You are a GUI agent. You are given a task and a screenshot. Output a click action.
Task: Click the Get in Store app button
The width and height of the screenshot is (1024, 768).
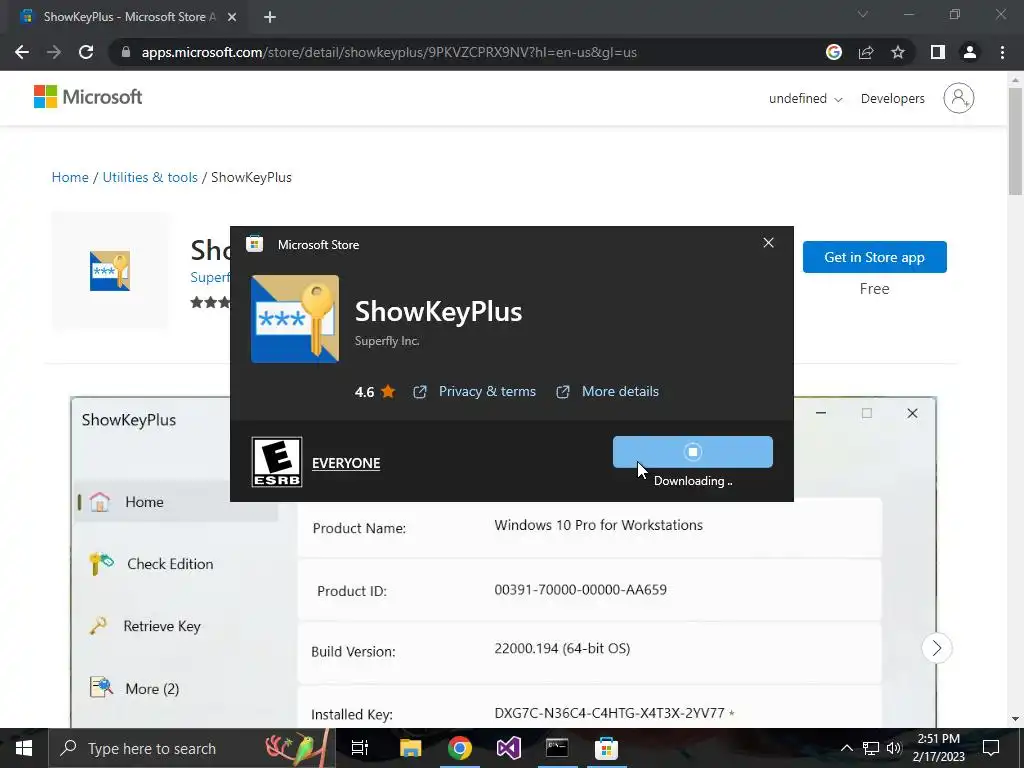coord(874,257)
